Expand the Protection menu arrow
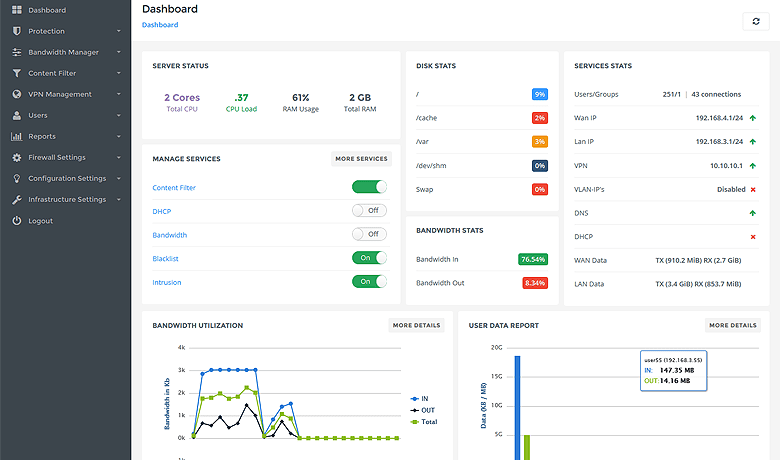Viewport: 780px width, 460px height. [119, 31]
